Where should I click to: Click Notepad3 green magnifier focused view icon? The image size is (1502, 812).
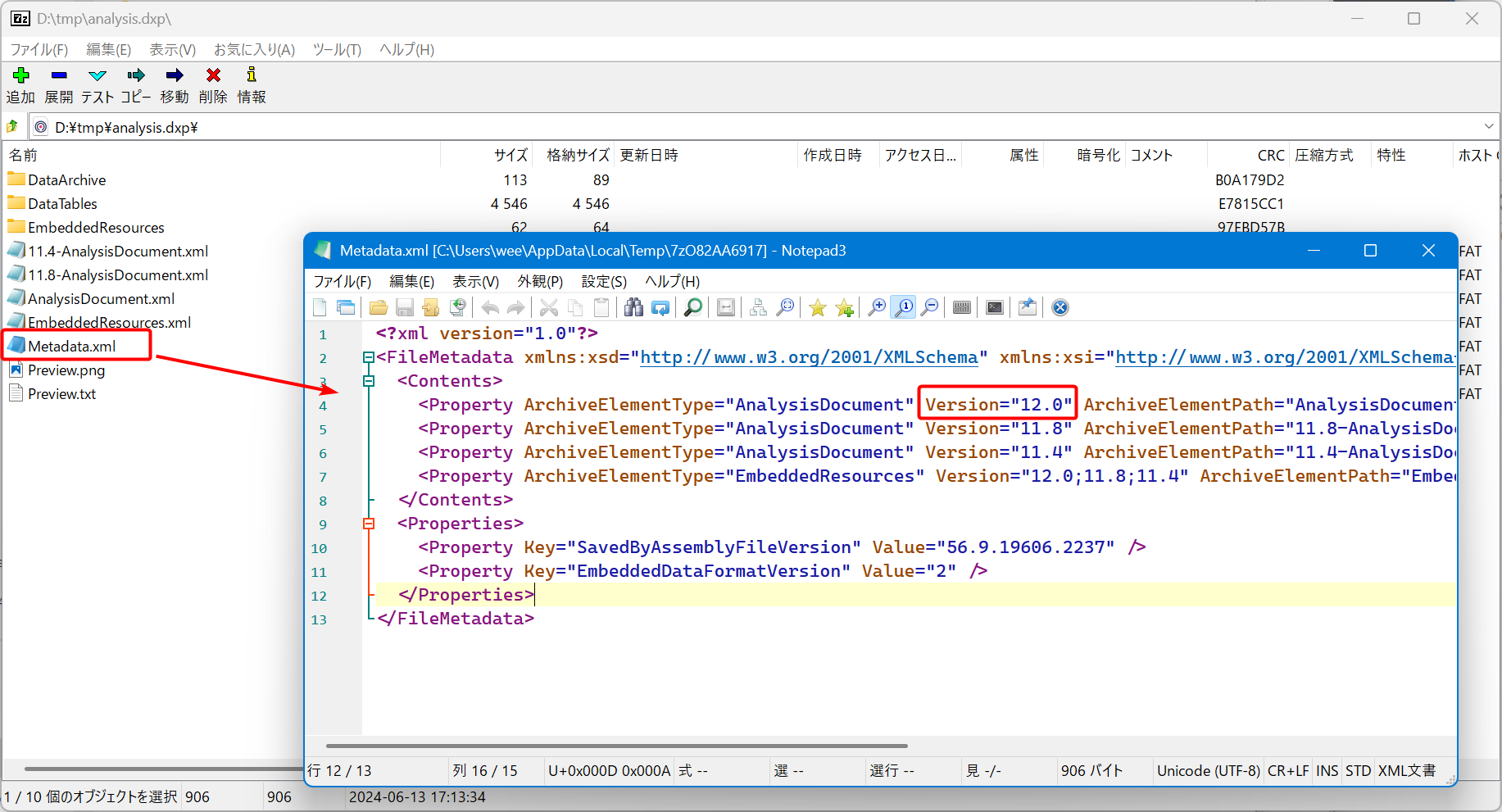(693, 307)
